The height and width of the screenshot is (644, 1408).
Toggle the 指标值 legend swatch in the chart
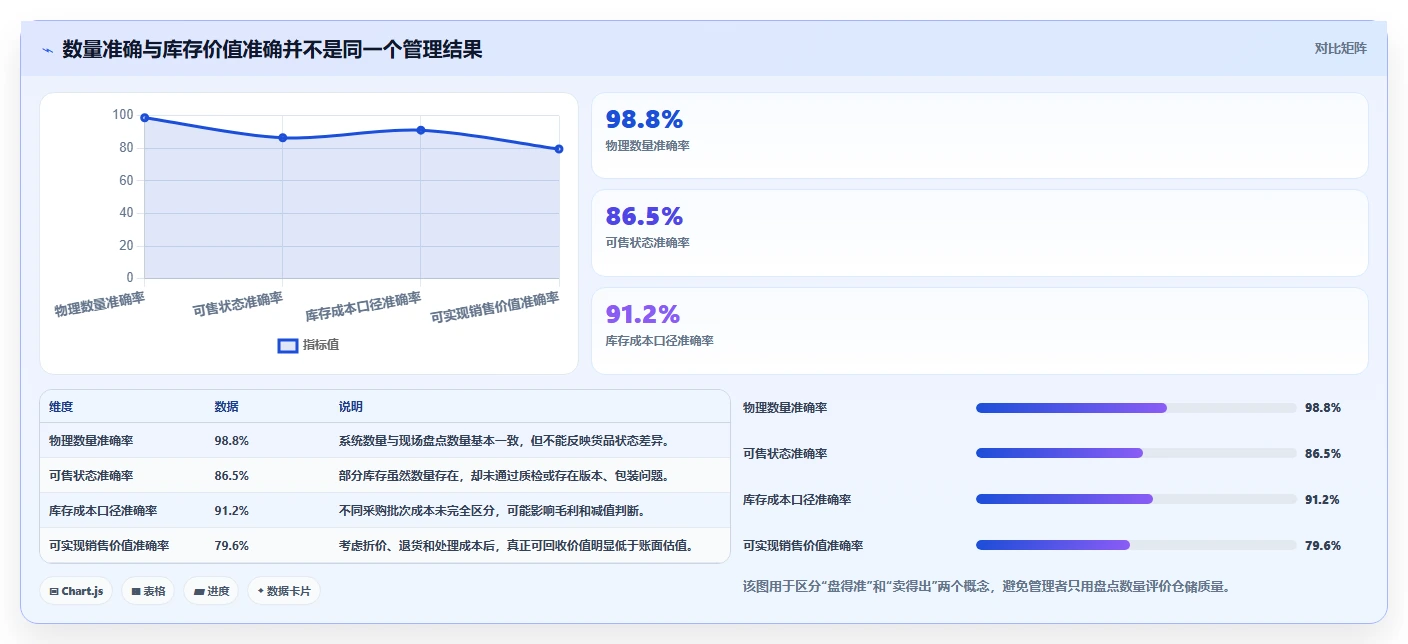[x=287, y=345]
